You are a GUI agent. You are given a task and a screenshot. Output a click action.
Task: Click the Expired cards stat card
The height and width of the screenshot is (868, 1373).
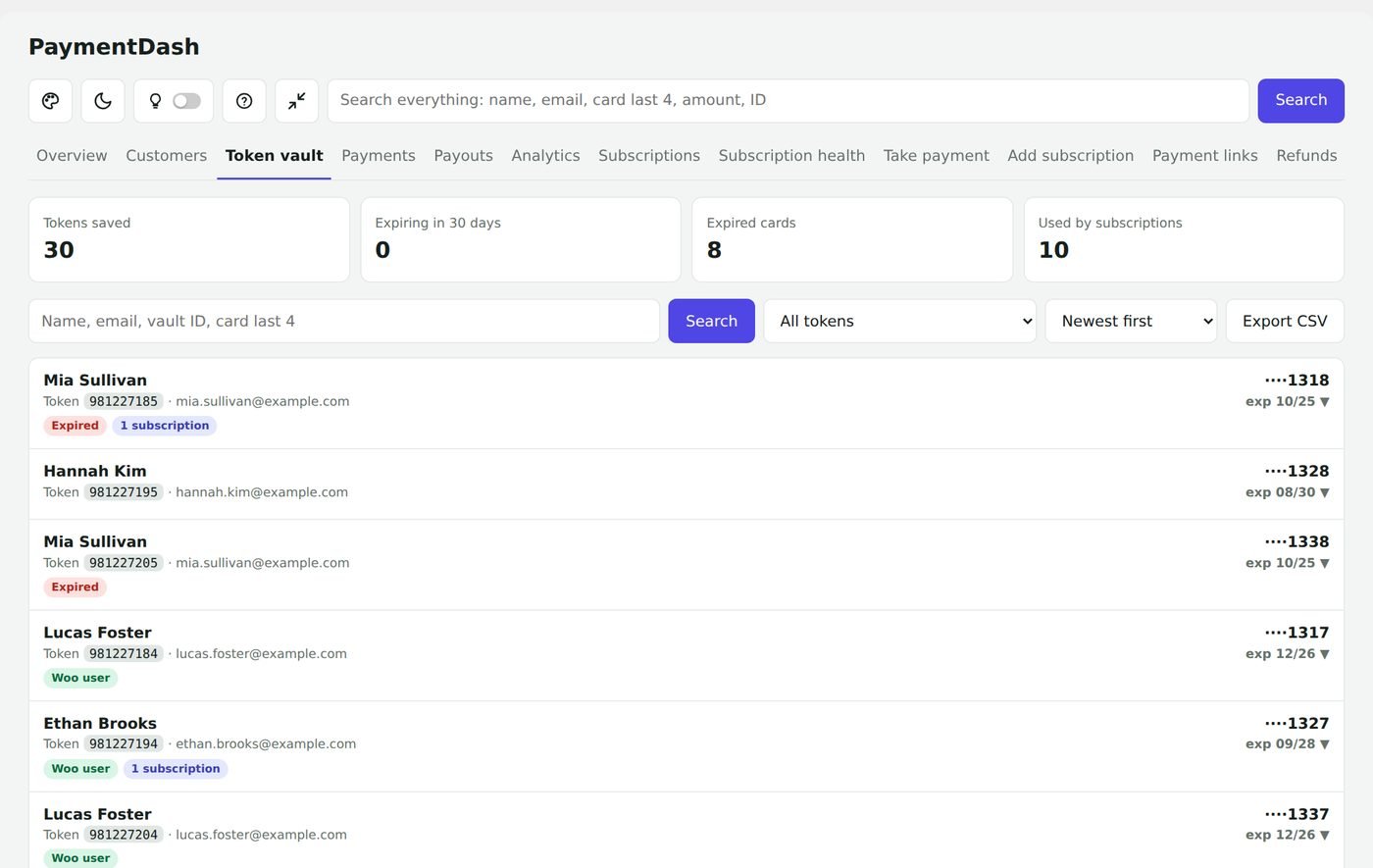pos(852,240)
